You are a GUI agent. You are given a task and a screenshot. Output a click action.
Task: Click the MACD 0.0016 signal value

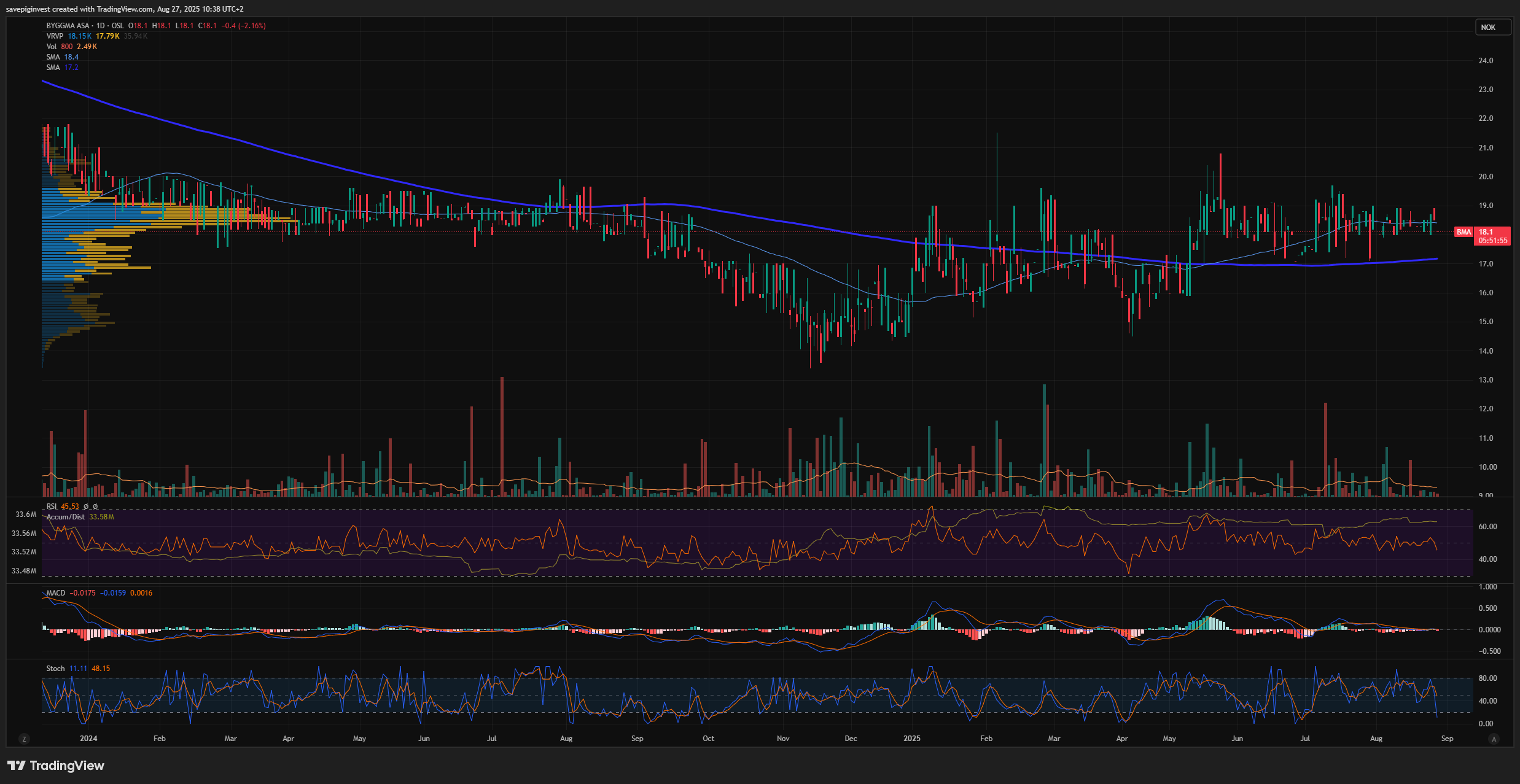[x=141, y=593]
